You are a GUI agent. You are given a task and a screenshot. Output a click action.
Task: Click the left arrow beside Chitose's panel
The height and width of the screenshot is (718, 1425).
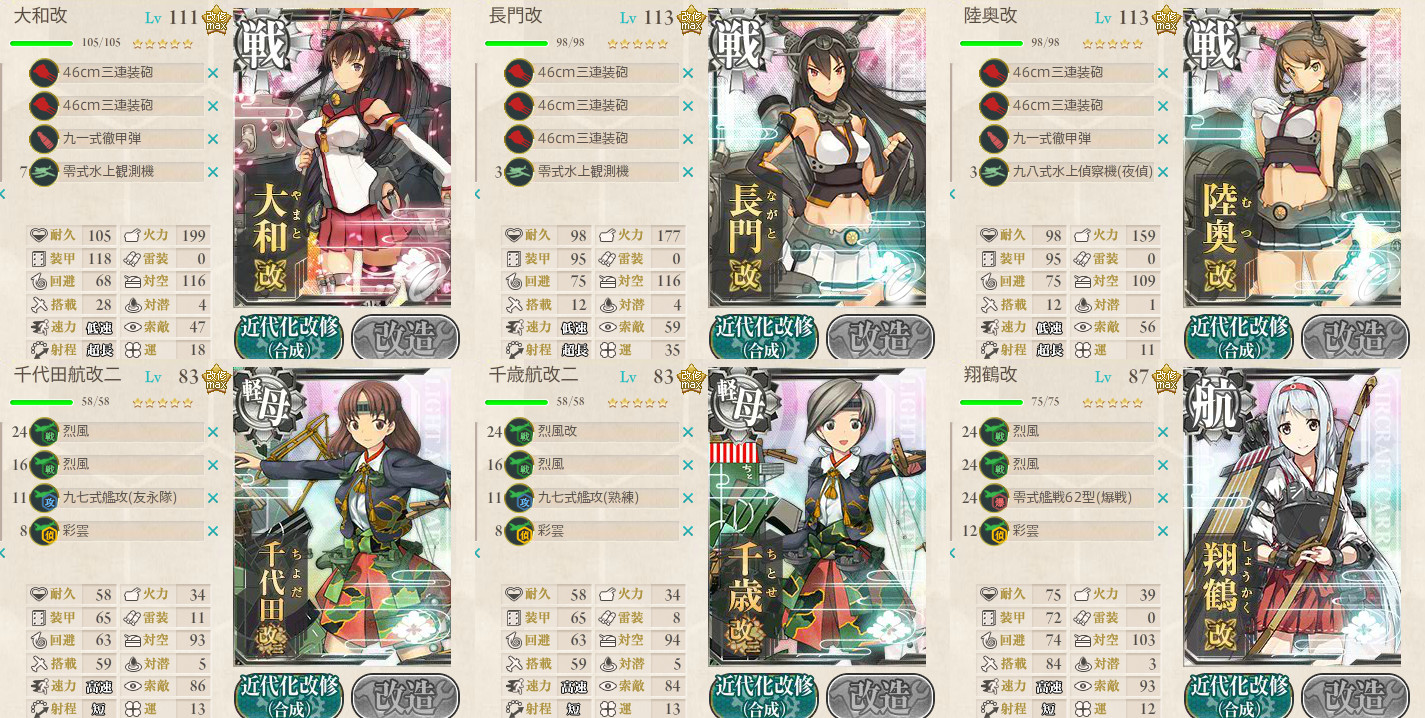(477, 553)
